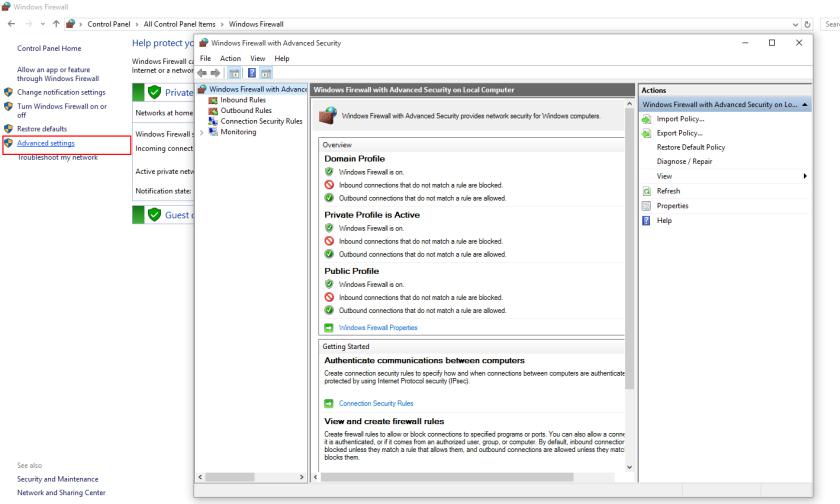840x504 pixels.
Task: Open the View submenu arrow in Actions
Action: pos(805,176)
